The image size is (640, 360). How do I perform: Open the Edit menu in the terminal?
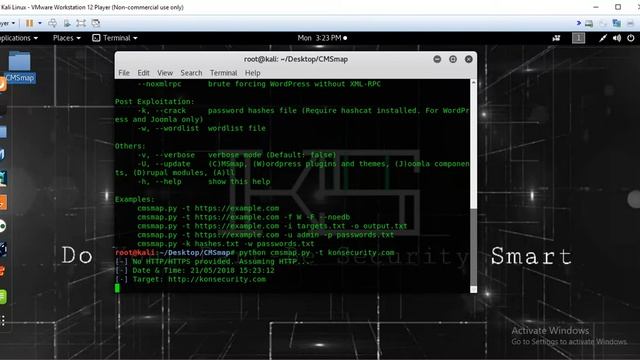pyautogui.click(x=143, y=73)
